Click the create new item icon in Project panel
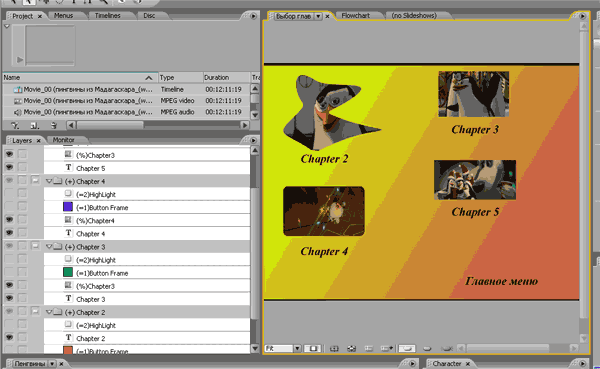The width and height of the screenshot is (600, 369). pos(34,125)
